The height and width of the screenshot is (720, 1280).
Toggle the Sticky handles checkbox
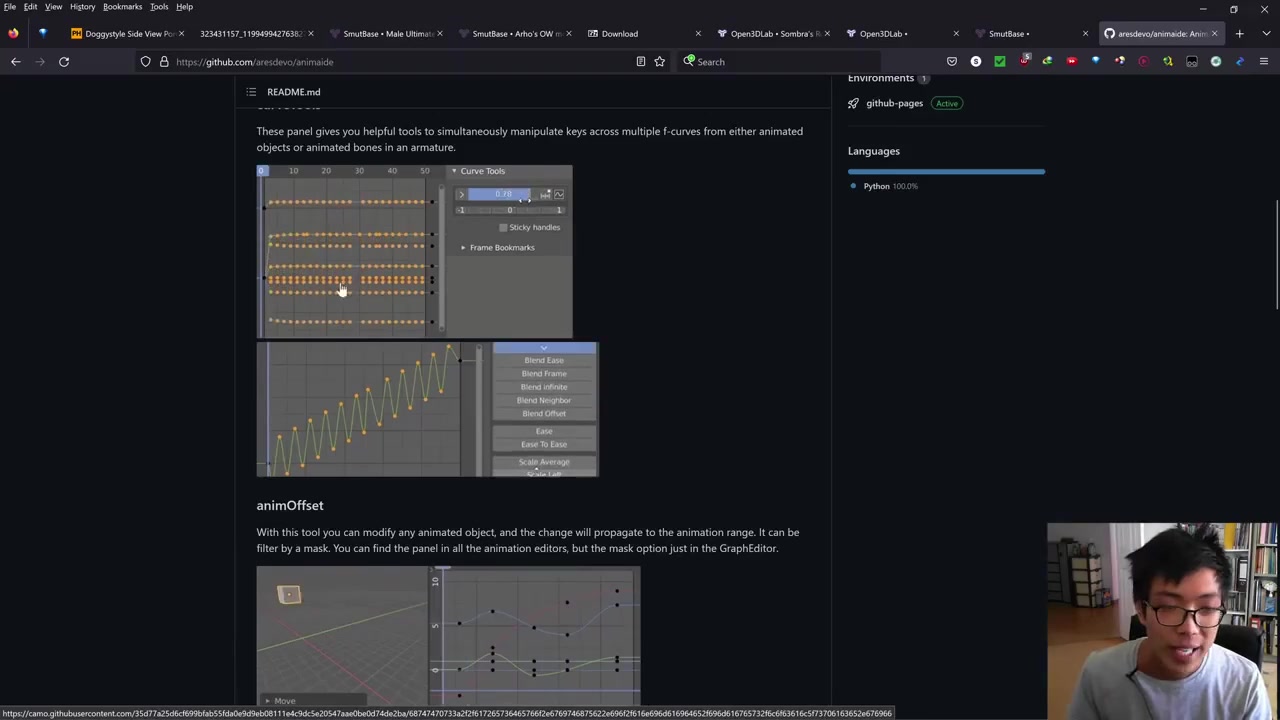tap(503, 228)
